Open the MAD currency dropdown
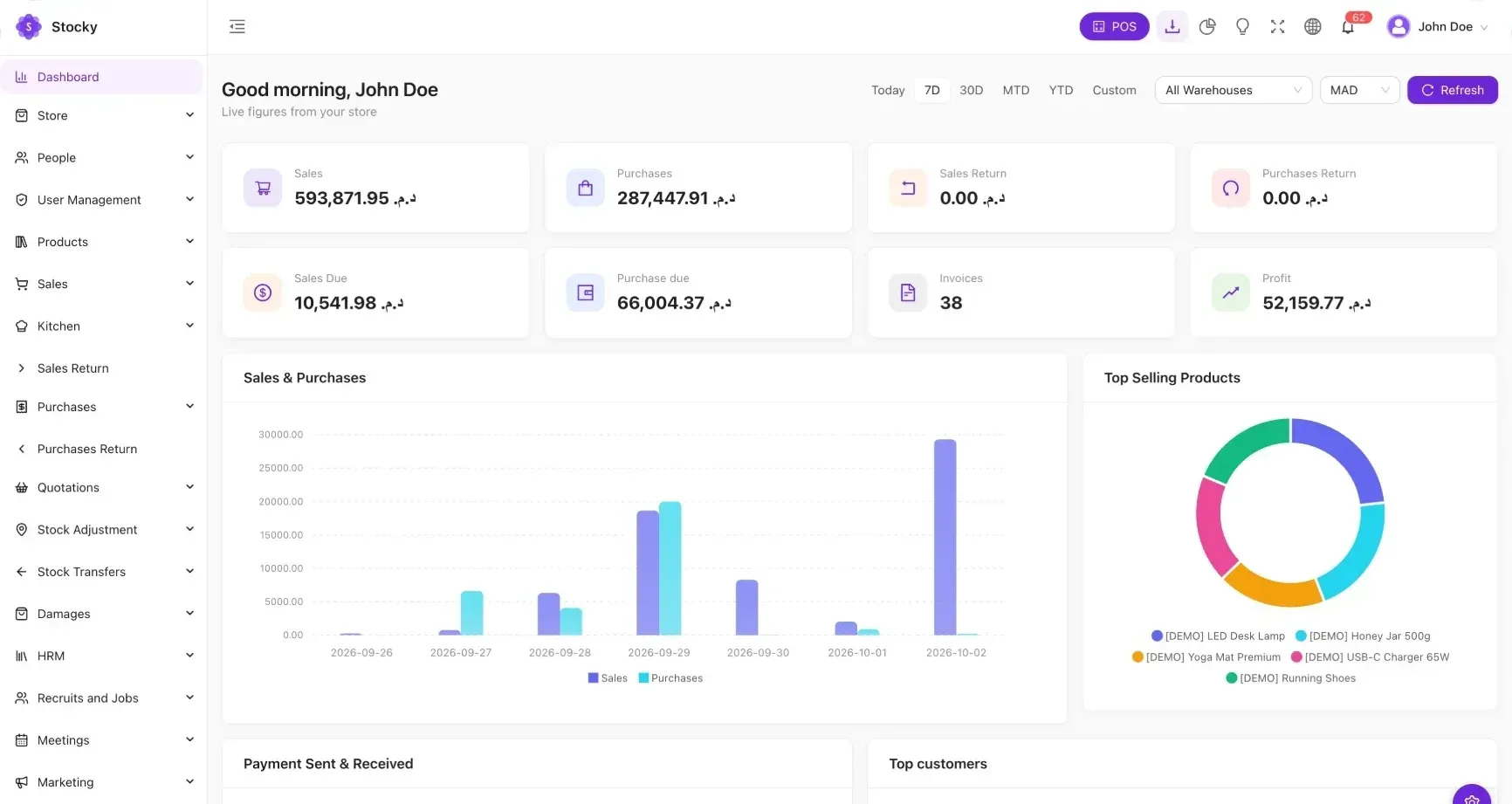This screenshot has height=804, width=1512. click(x=1359, y=90)
